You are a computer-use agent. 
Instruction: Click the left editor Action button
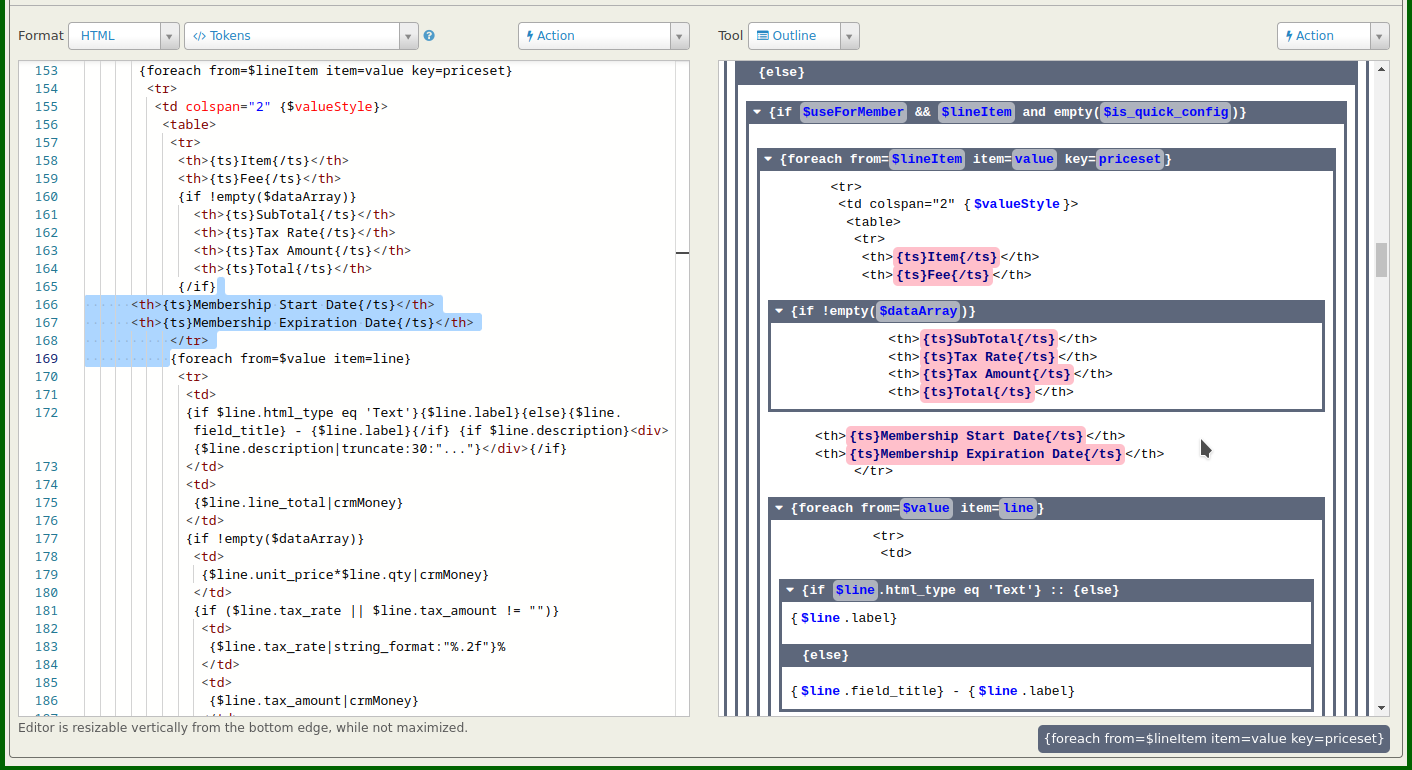click(x=594, y=36)
